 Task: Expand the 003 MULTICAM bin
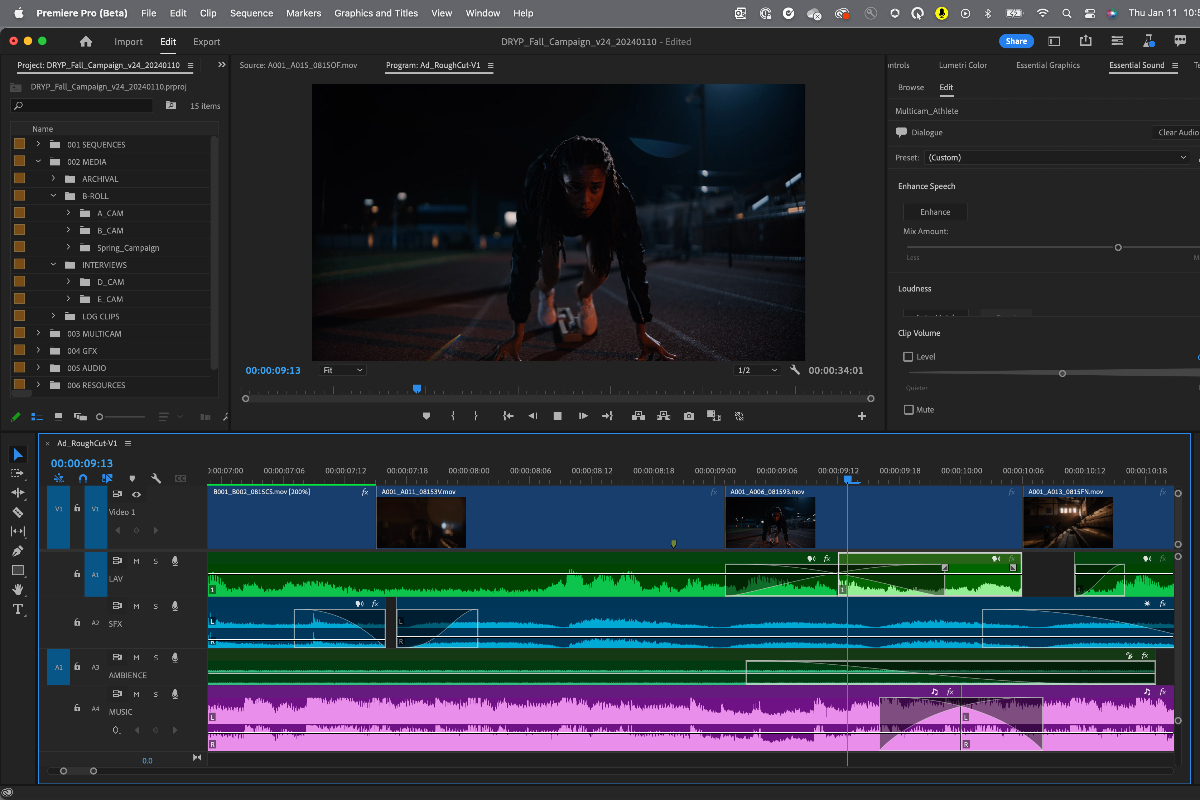(x=38, y=333)
